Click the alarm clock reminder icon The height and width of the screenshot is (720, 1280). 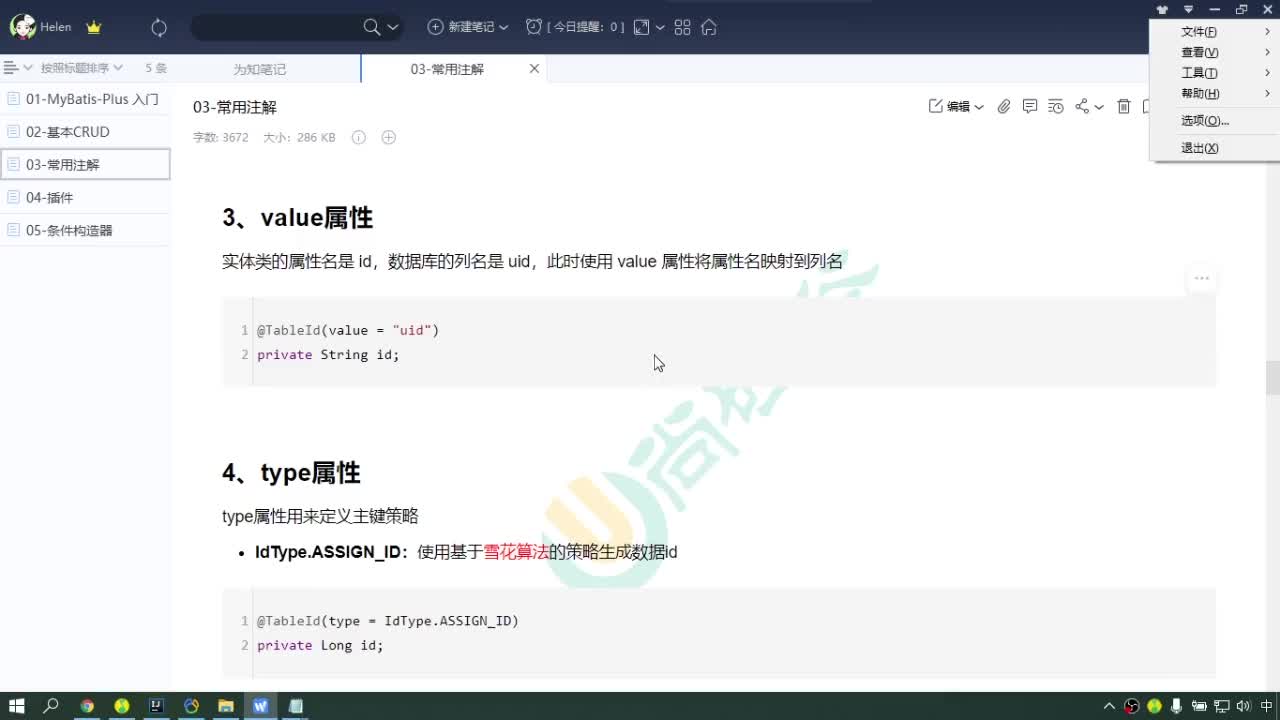tap(534, 27)
